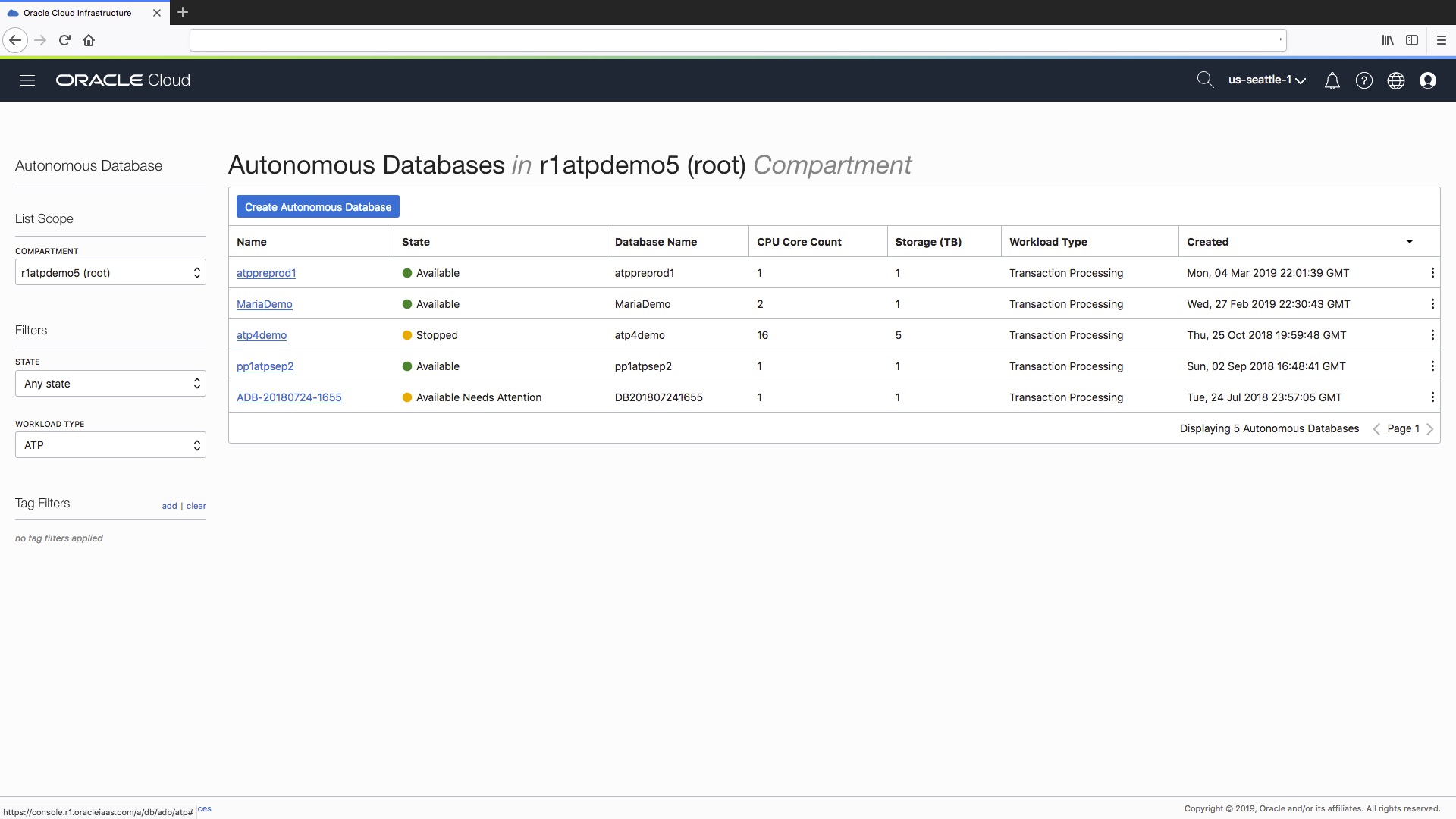The height and width of the screenshot is (819, 1456).
Task: Click the language globe icon
Action: point(1395,80)
